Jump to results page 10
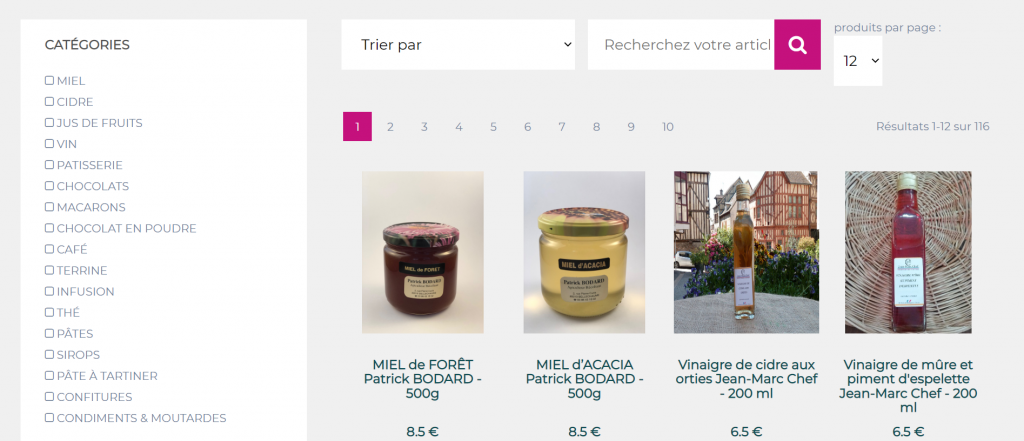Image resolution: width=1024 pixels, height=441 pixels. (x=667, y=127)
